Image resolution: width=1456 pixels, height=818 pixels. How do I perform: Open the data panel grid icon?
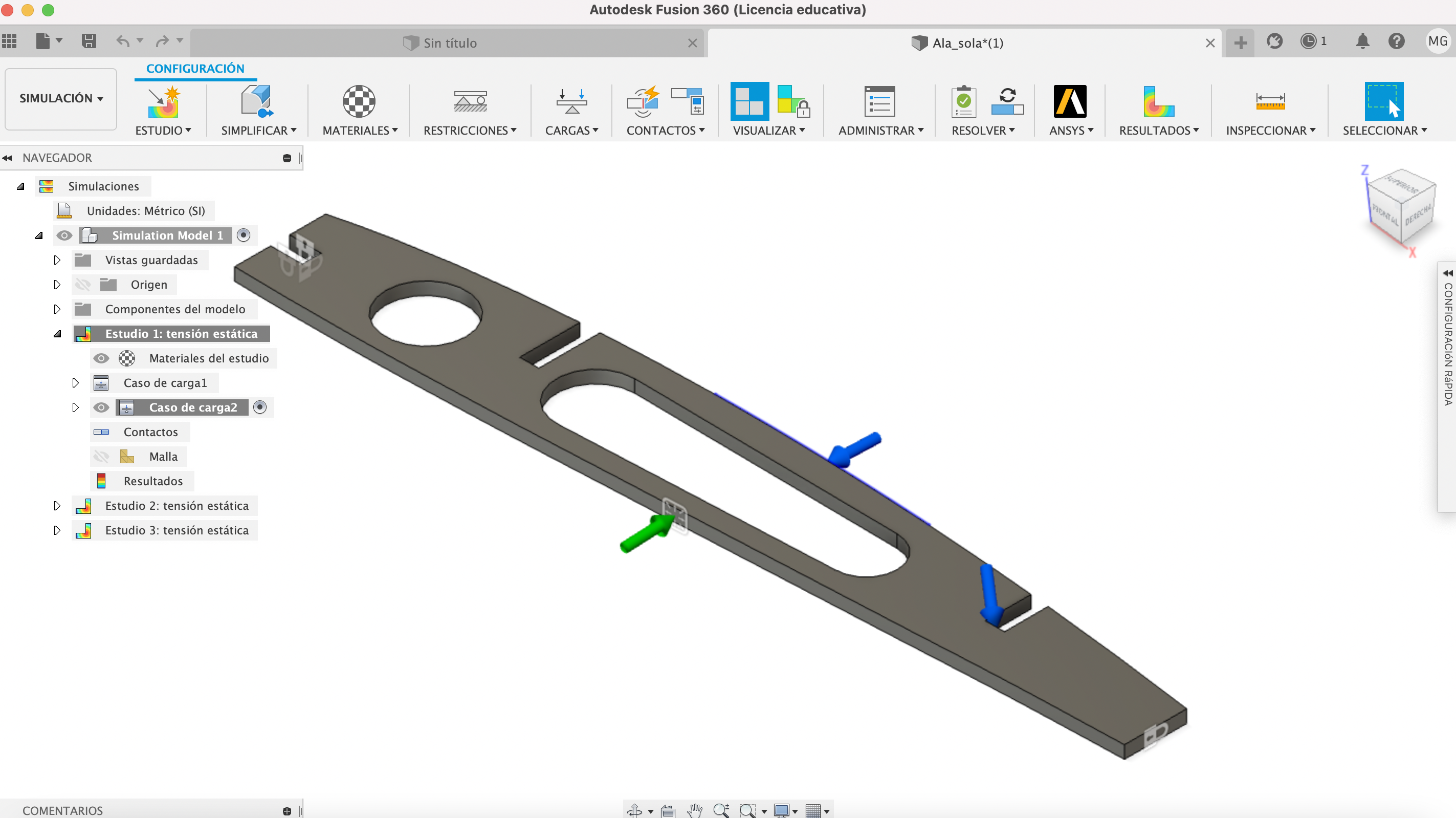coord(10,41)
